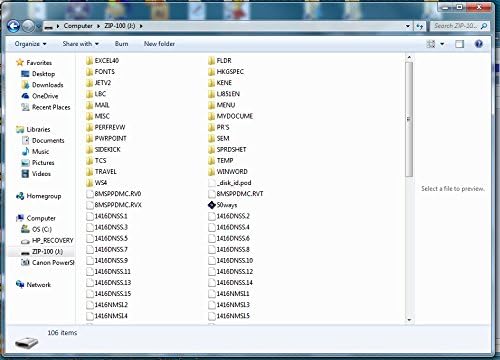Select the TEMP folder icon
The image size is (500, 360).
pyautogui.click(x=211, y=161)
